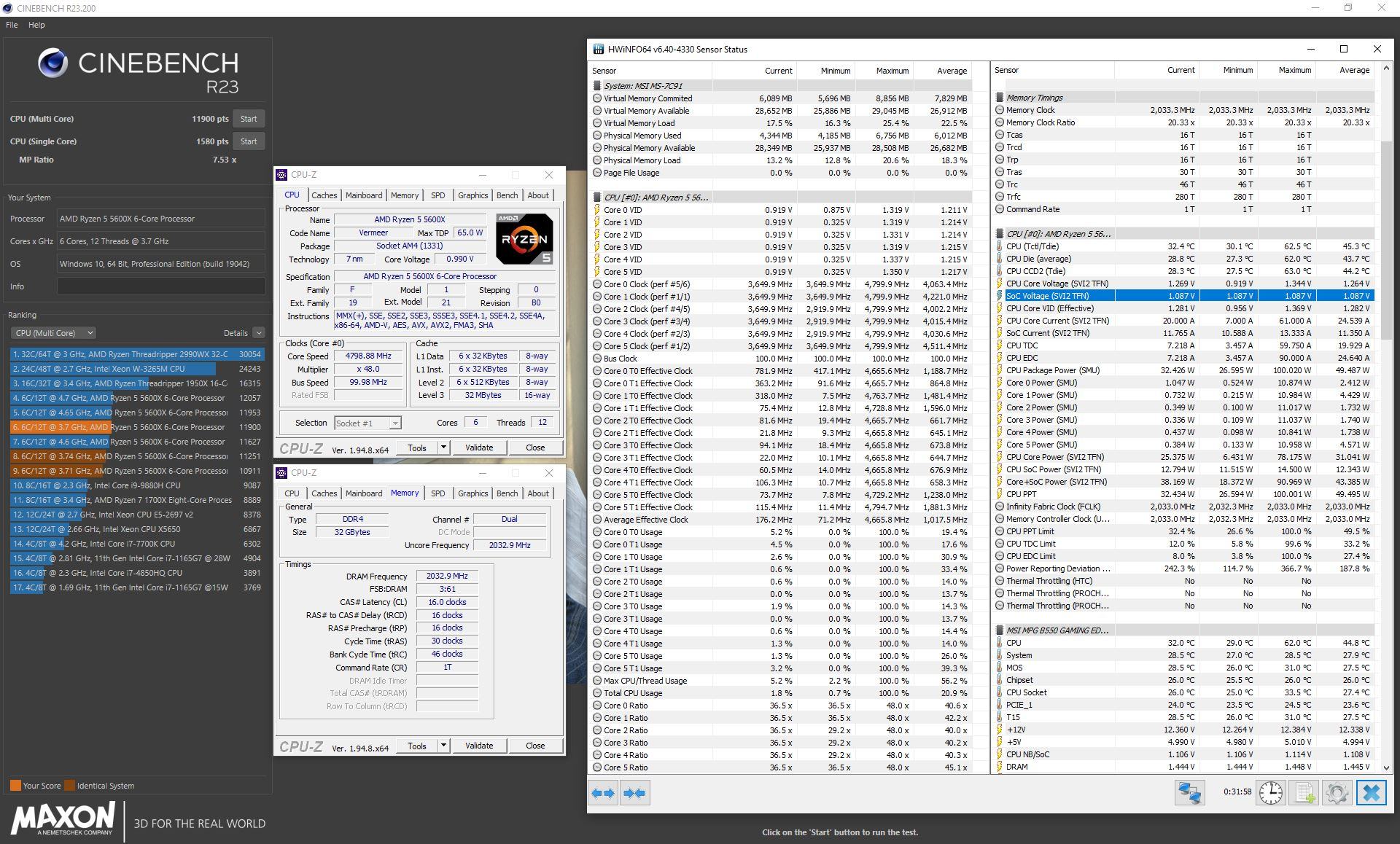Click upper CPU-Z window title icon
The image size is (1400, 844).
[x=281, y=175]
